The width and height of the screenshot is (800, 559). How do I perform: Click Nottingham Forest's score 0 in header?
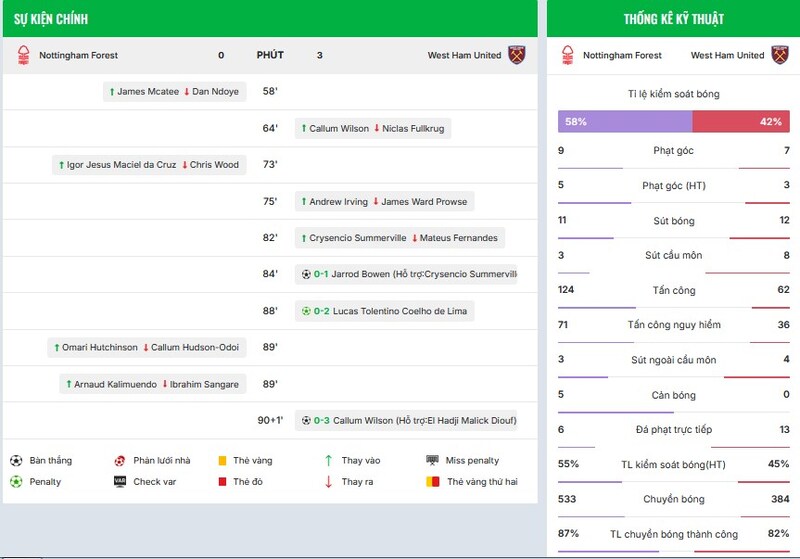click(x=221, y=55)
